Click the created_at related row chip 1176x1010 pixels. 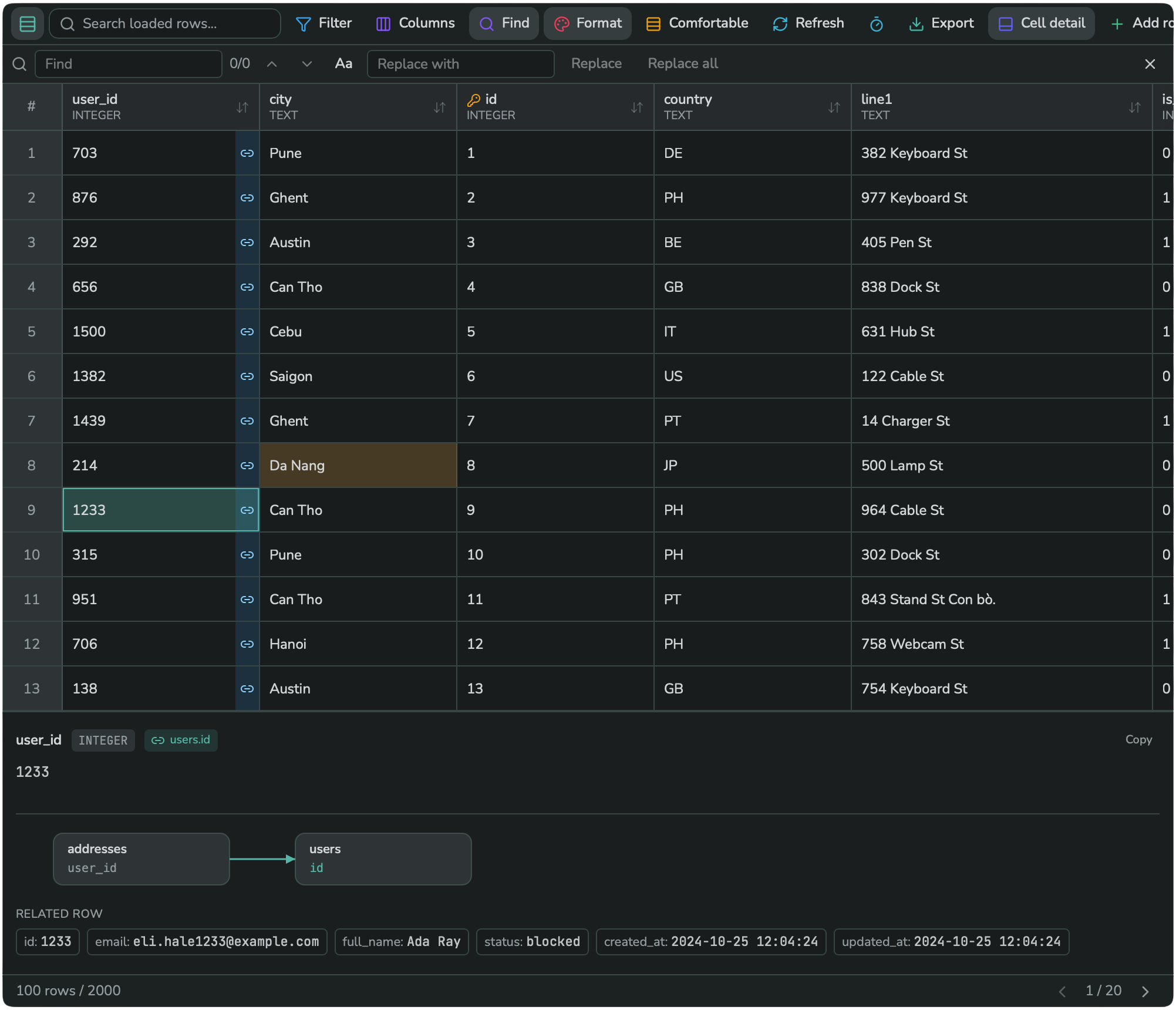point(711,942)
